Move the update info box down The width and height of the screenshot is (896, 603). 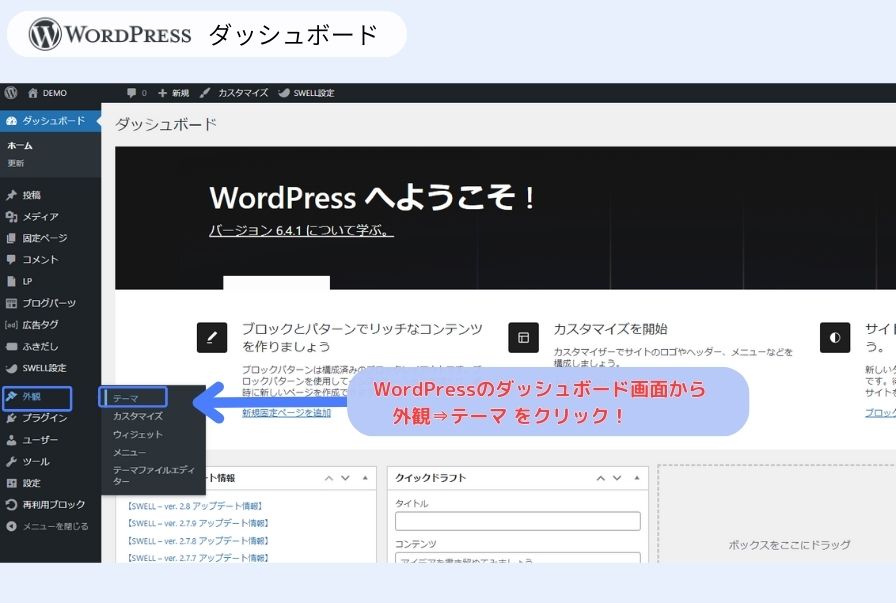(345, 478)
